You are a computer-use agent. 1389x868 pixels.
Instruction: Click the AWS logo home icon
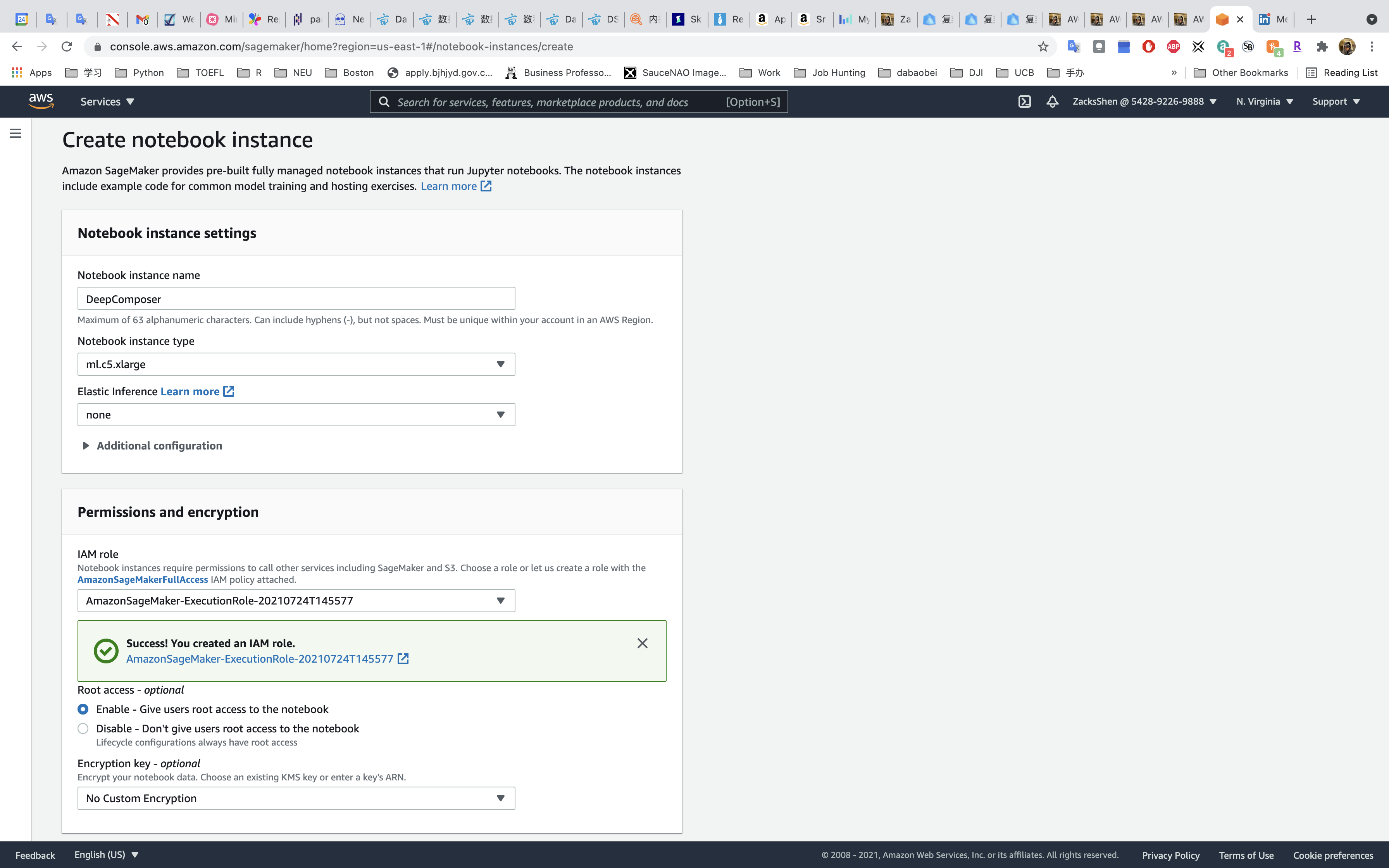point(41,101)
